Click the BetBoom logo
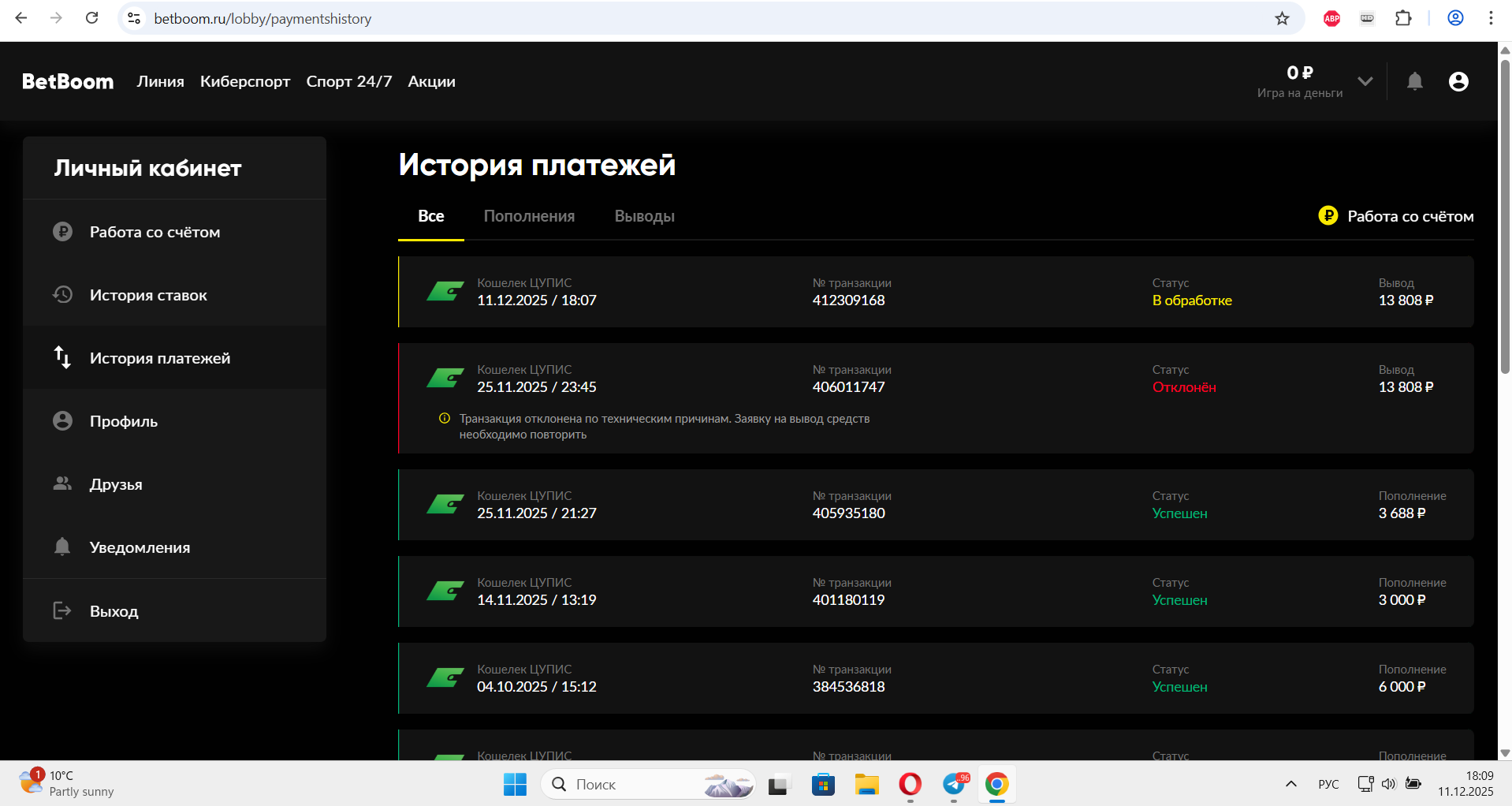The height and width of the screenshot is (806, 1512). (68, 81)
